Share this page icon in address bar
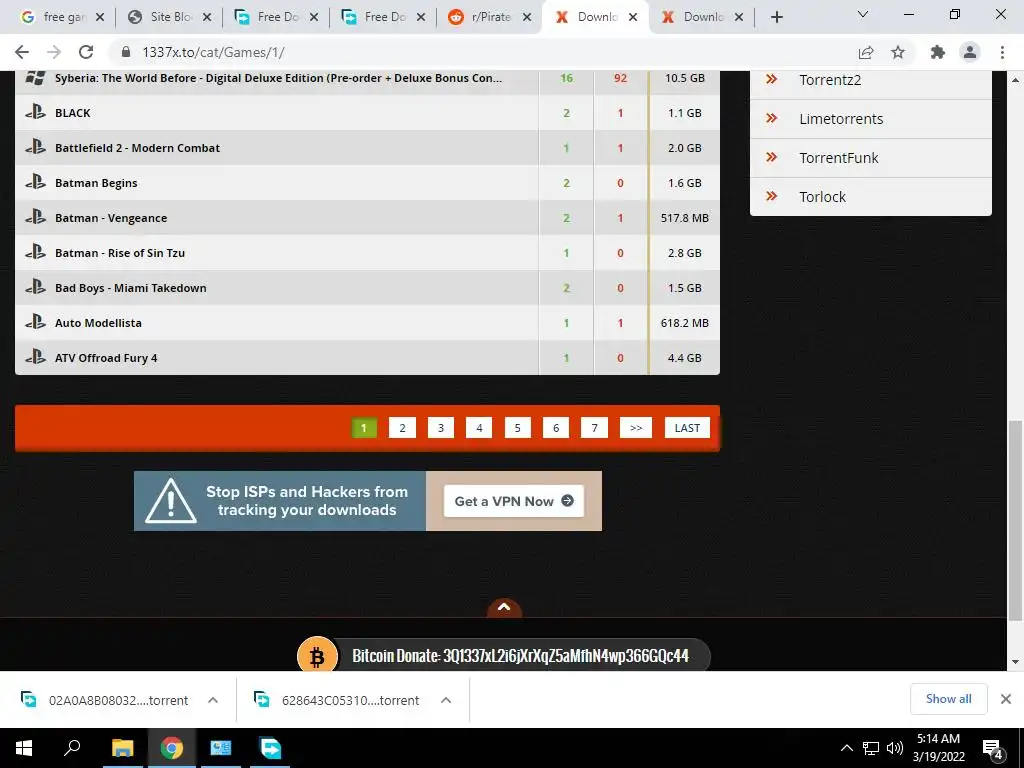1024x768 pixels. coord(866,52)
